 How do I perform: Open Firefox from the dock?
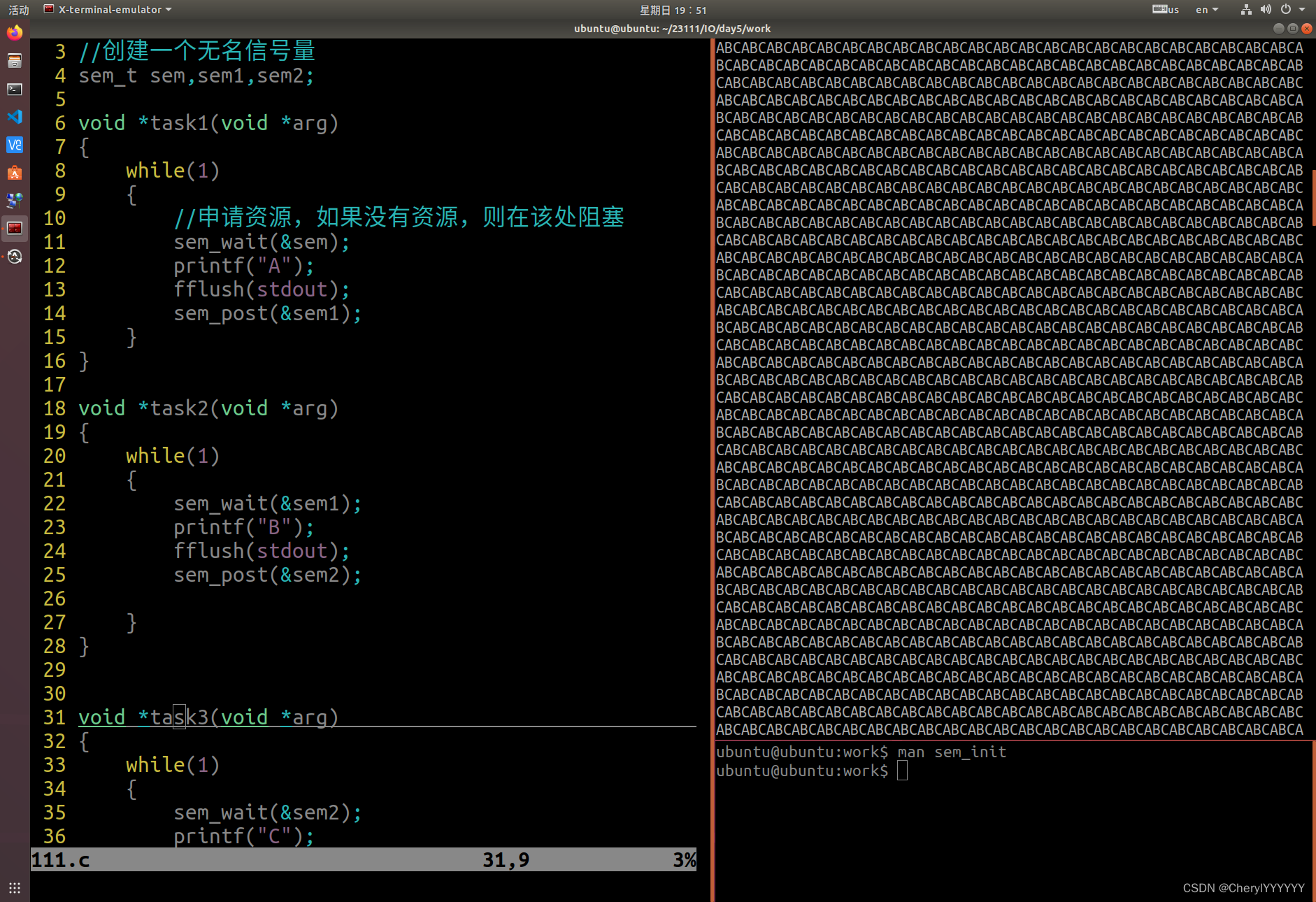(15, 33)
